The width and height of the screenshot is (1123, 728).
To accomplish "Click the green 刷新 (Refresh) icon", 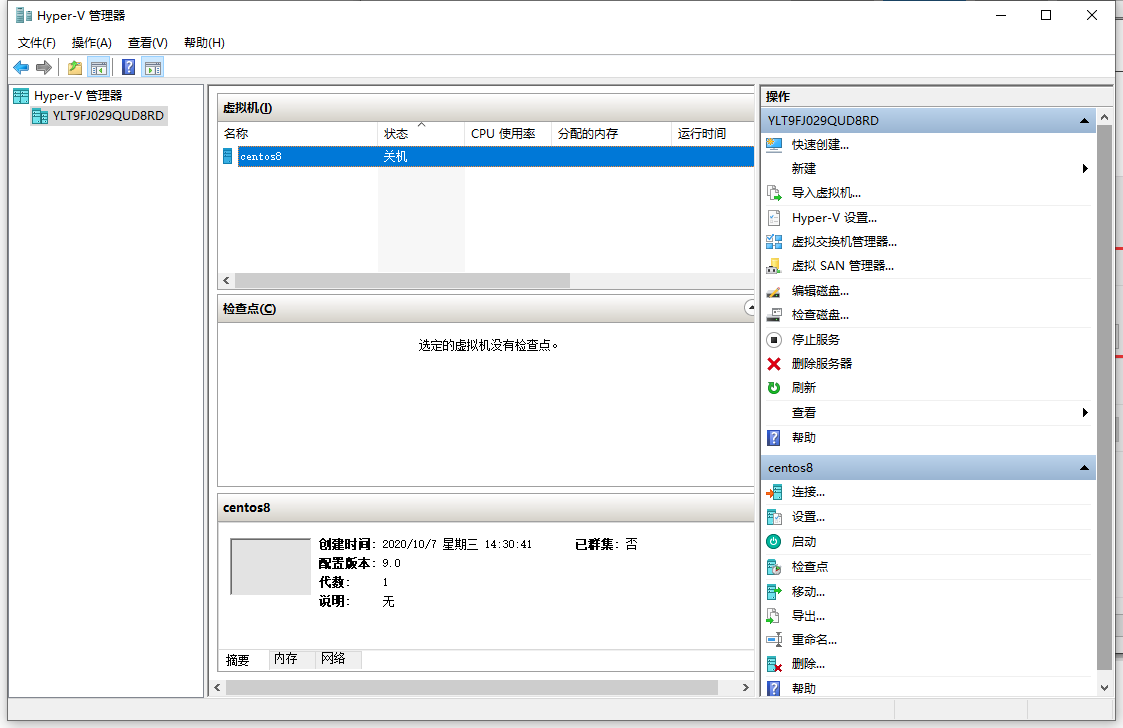I will tap(774, 388).
